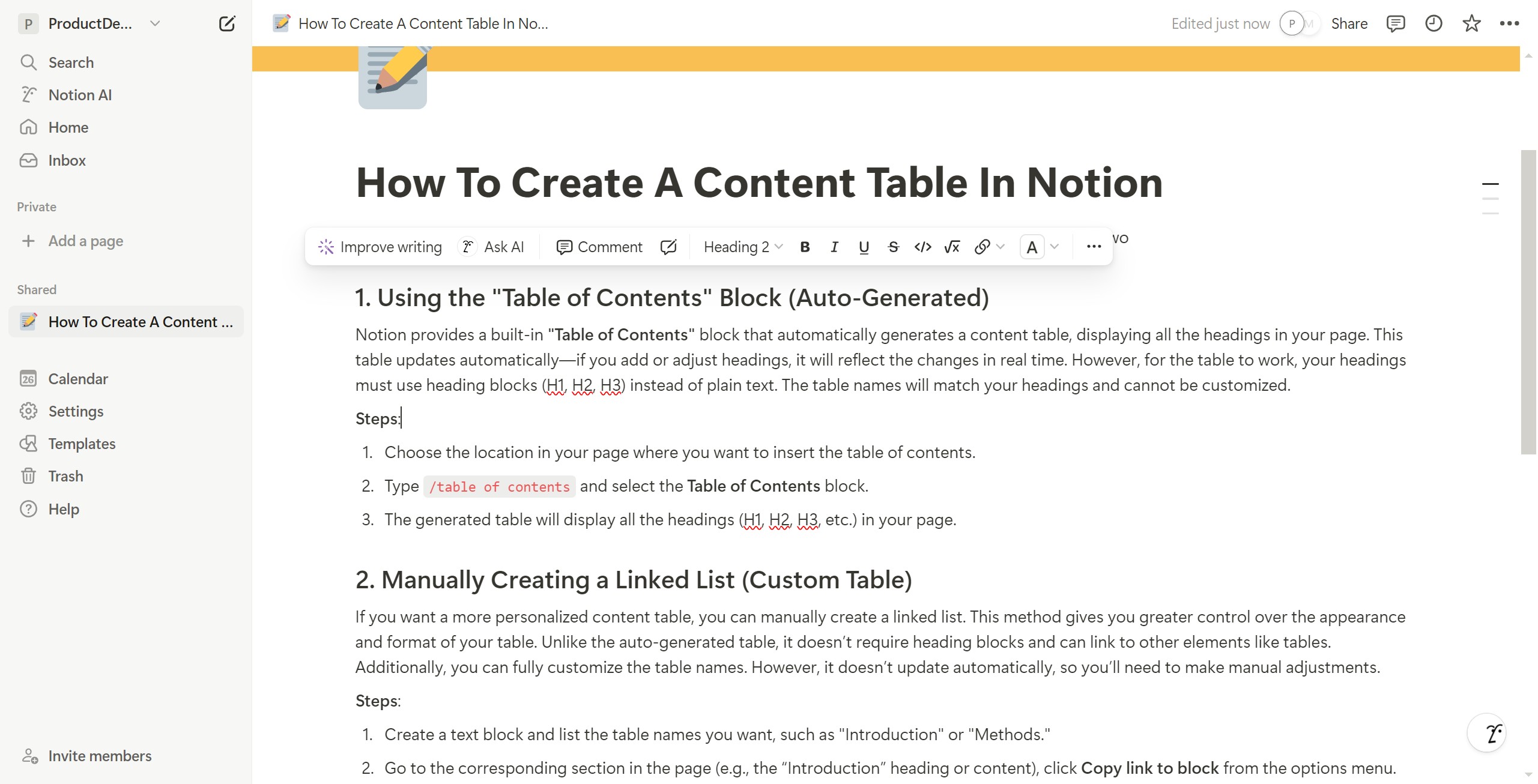Add a Comment on selected text
Screen dimensions: 1538x784
pyautogui.click(x=599, y=247)
